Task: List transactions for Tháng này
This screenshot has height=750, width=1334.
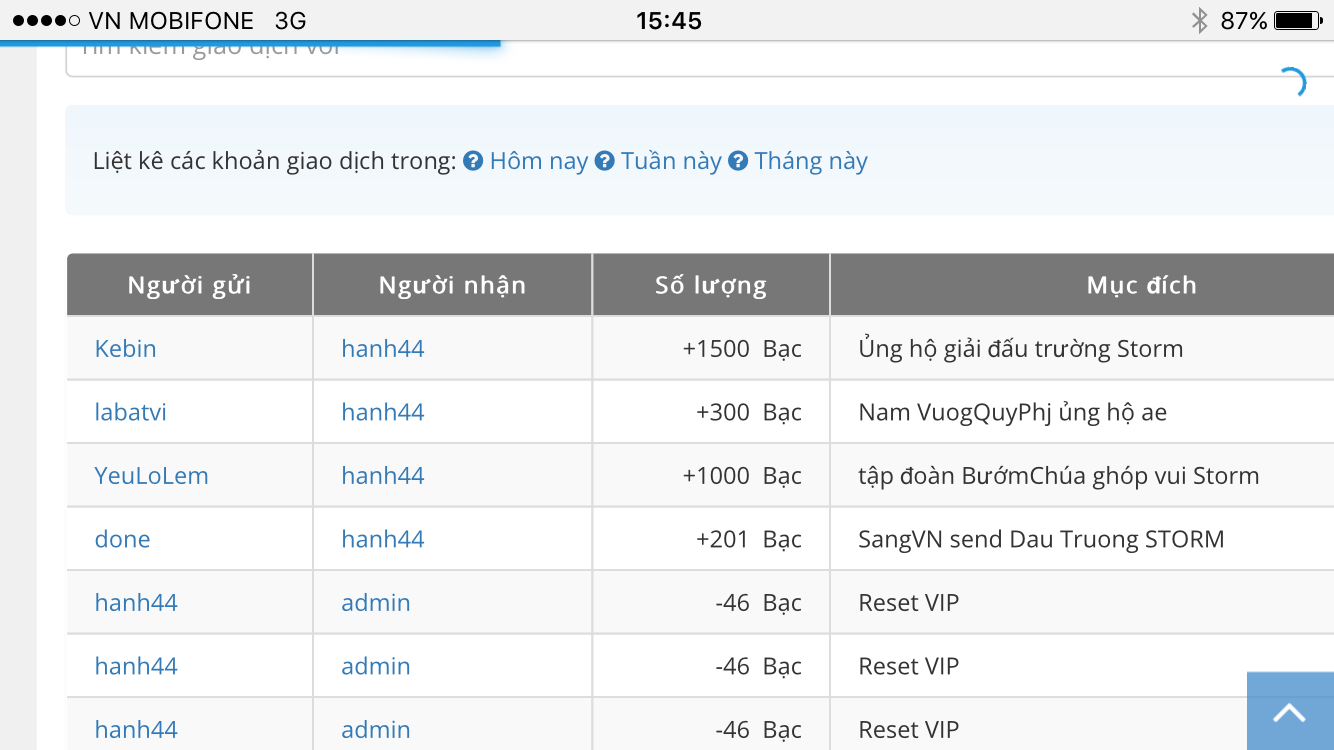Action: (810, 161)
